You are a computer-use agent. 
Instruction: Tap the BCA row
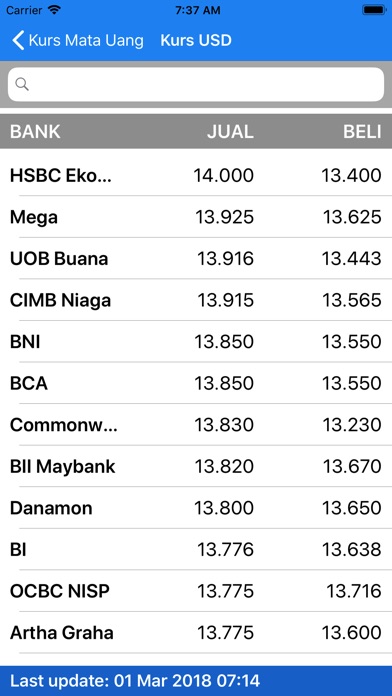pos(196,383)
